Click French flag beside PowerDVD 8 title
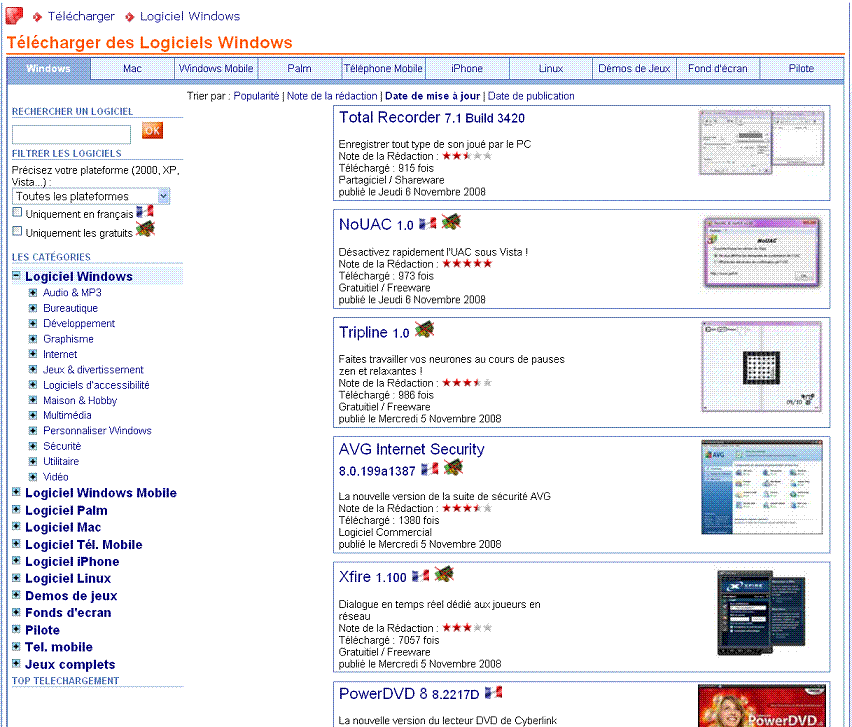The height and width of the screenshot is (727, 852). click(x=494, y=692)
